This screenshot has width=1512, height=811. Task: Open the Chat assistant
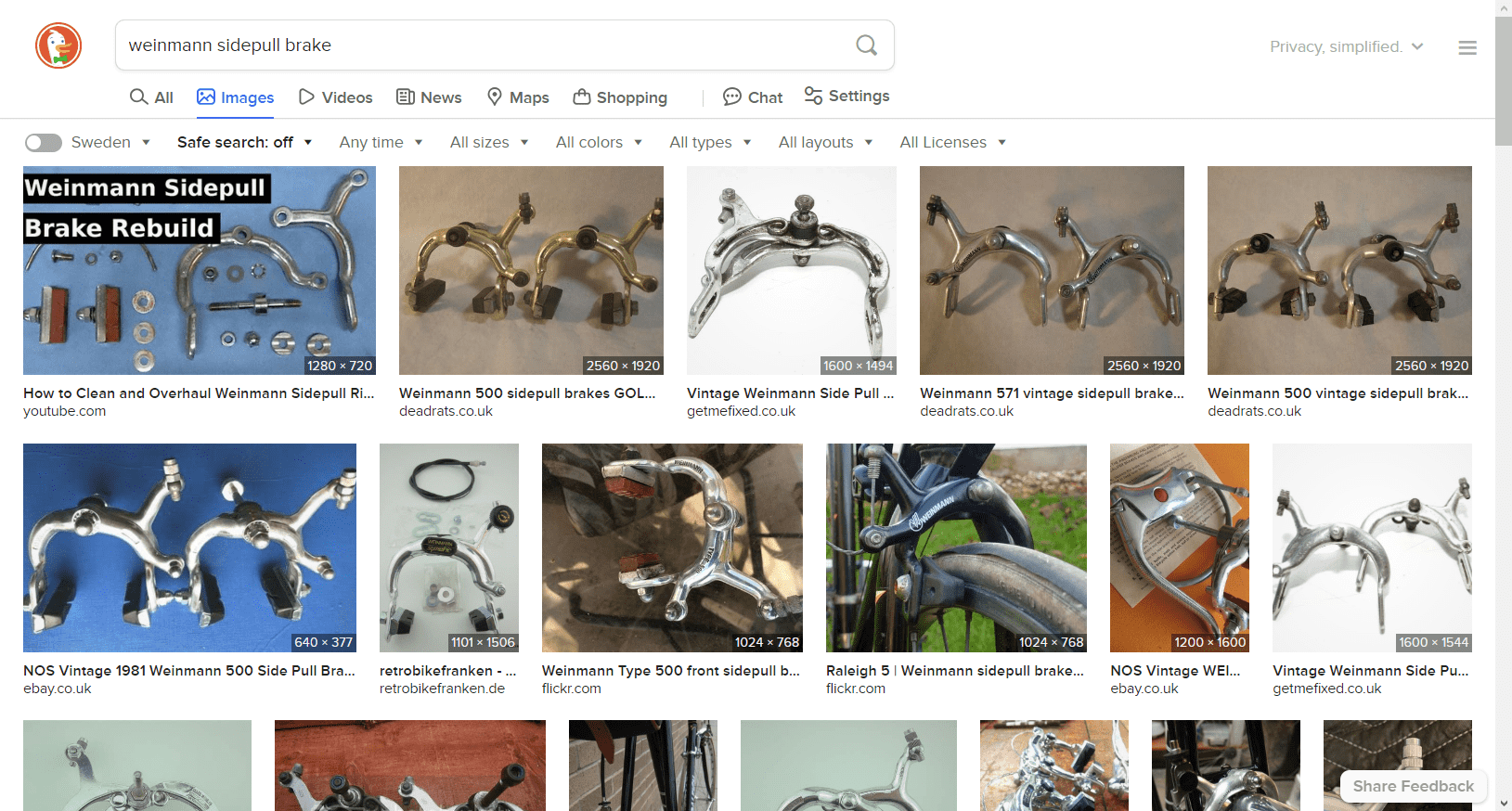tap(753, 97)
